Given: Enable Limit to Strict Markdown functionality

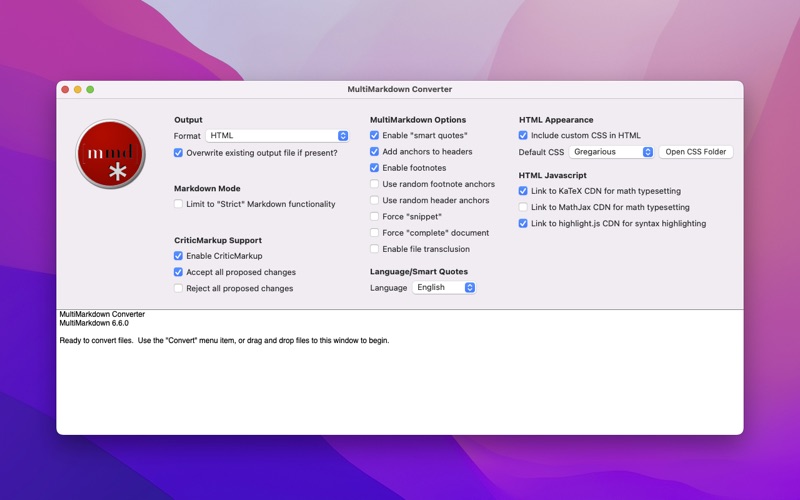Looking at the screenshot, I should [x=178, y=204].
